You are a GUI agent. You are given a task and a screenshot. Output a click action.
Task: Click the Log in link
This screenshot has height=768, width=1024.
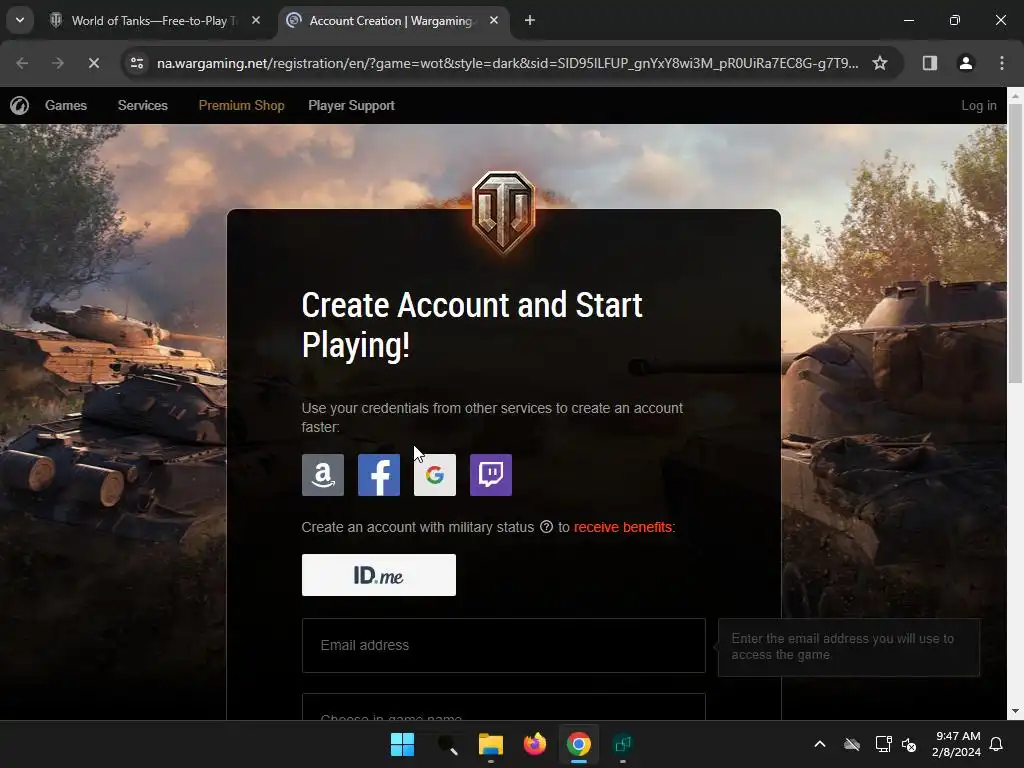pyautogui.click(x=978, y=105)
